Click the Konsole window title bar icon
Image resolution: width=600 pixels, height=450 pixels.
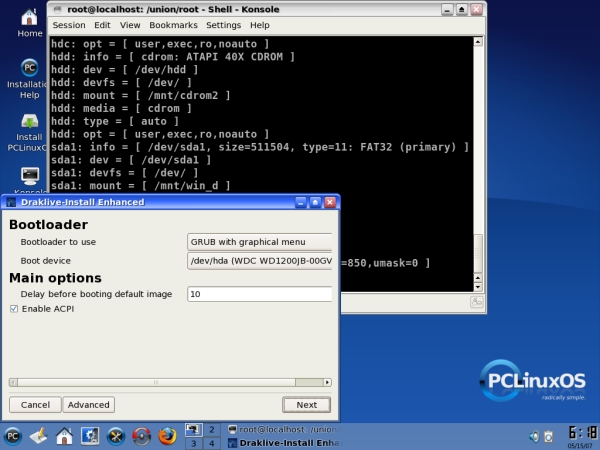[57, 9]
